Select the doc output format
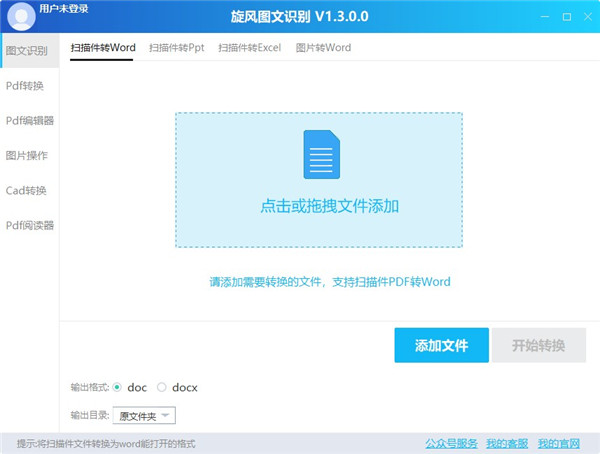 tap(118, 387)
